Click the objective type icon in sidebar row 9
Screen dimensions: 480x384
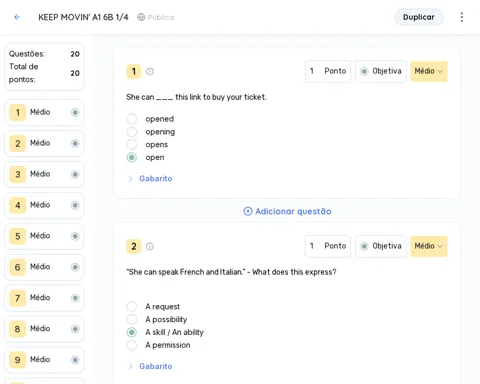click(75, 360)
